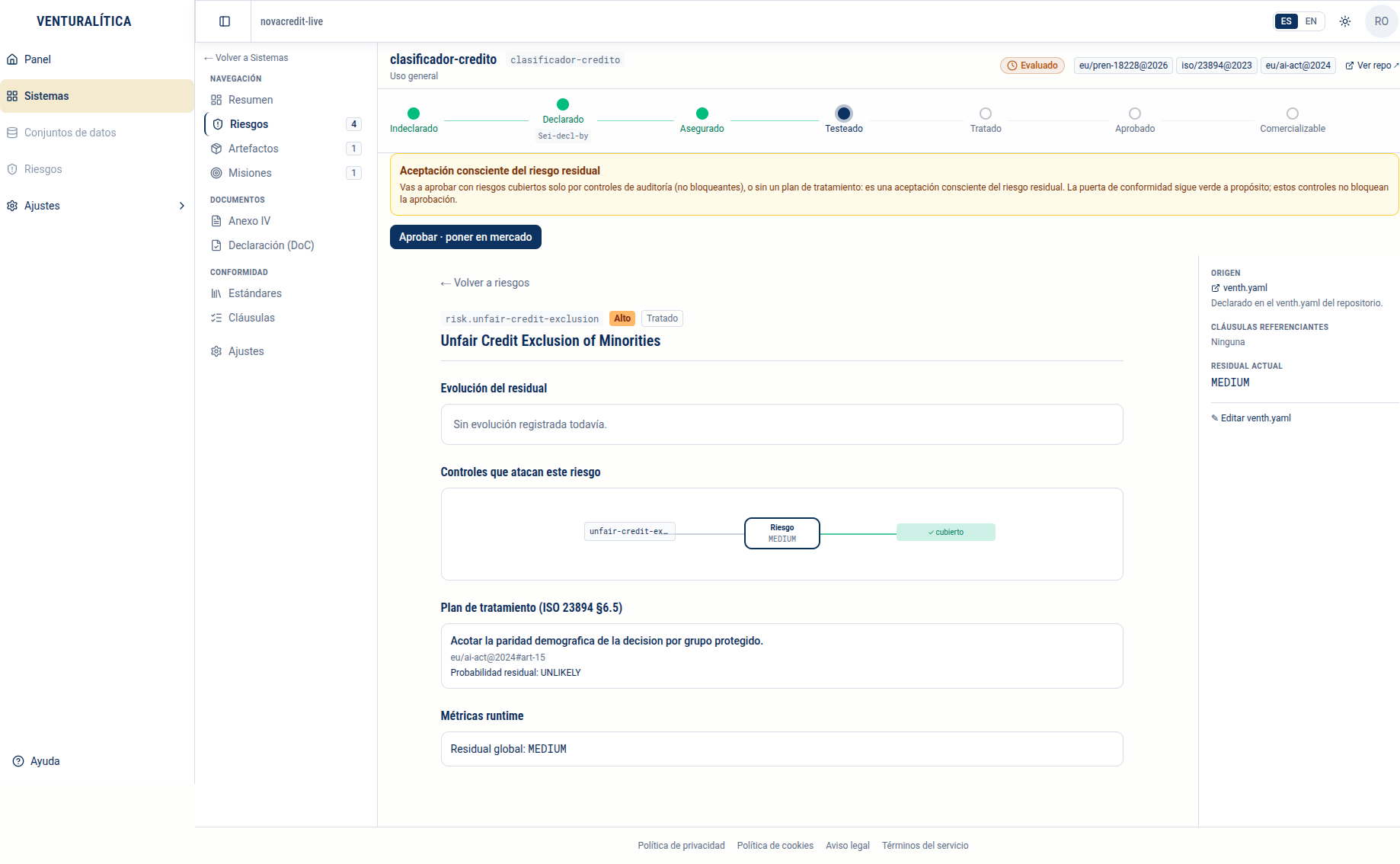Click the Artefactos cube icon

coord(216,149)
